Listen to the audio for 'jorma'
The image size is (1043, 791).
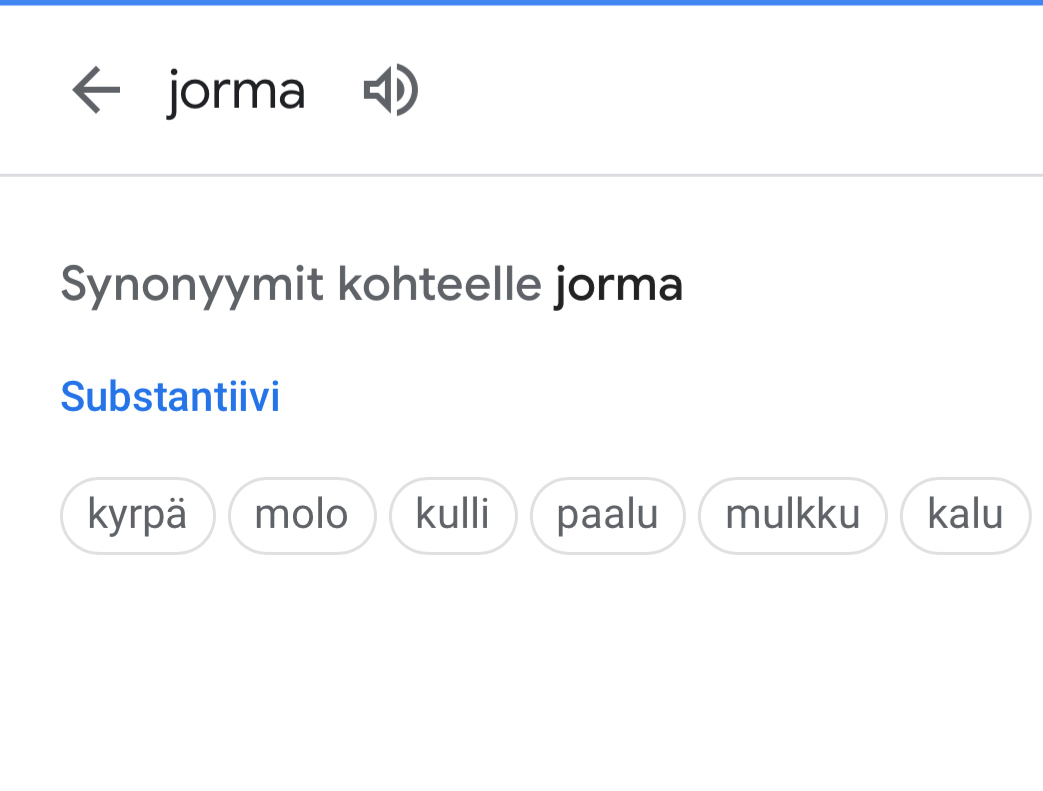(x=390, y=91)
